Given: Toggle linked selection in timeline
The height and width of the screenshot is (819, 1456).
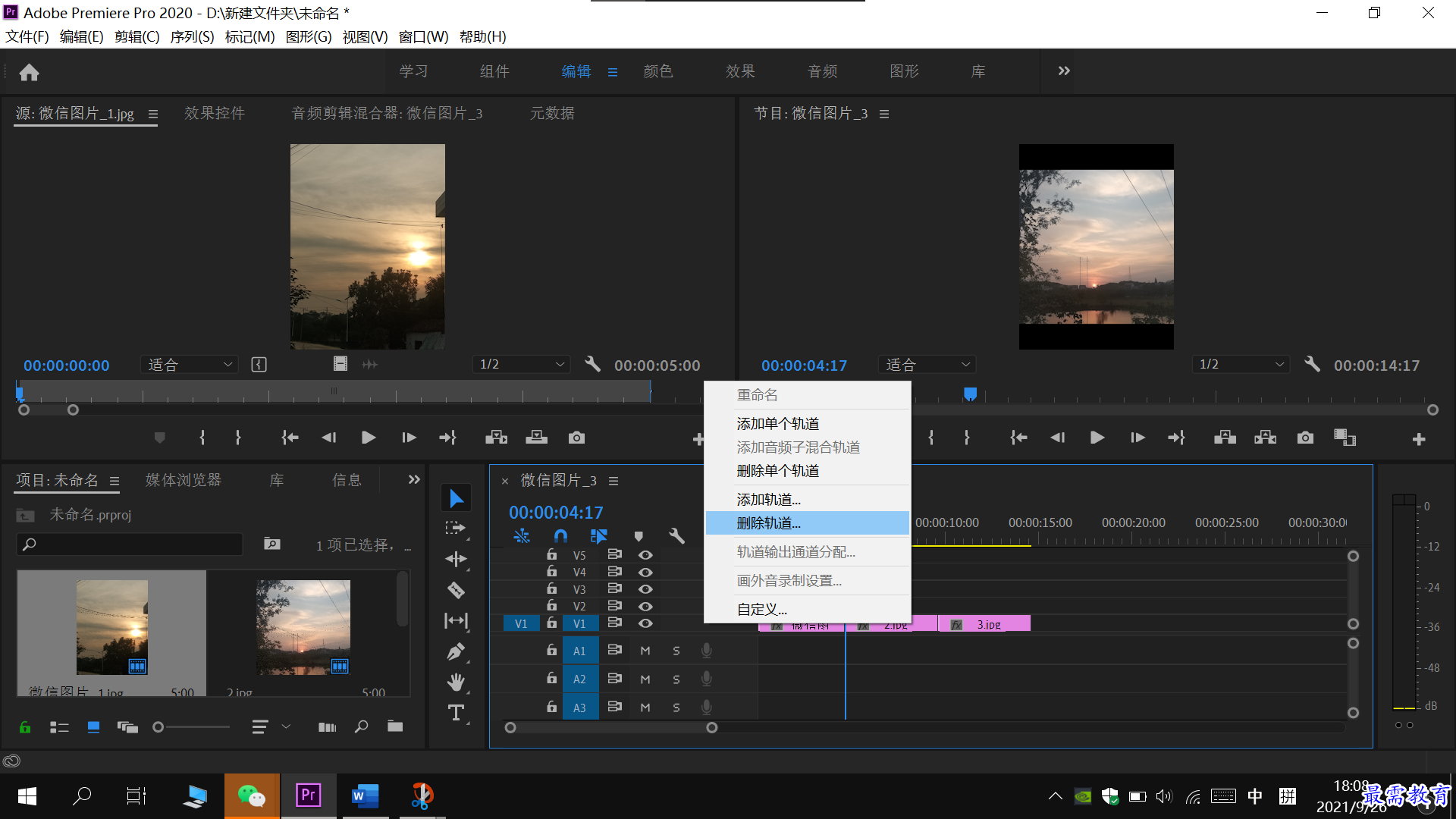Looking at the screenshot, I should coord(598,536).
